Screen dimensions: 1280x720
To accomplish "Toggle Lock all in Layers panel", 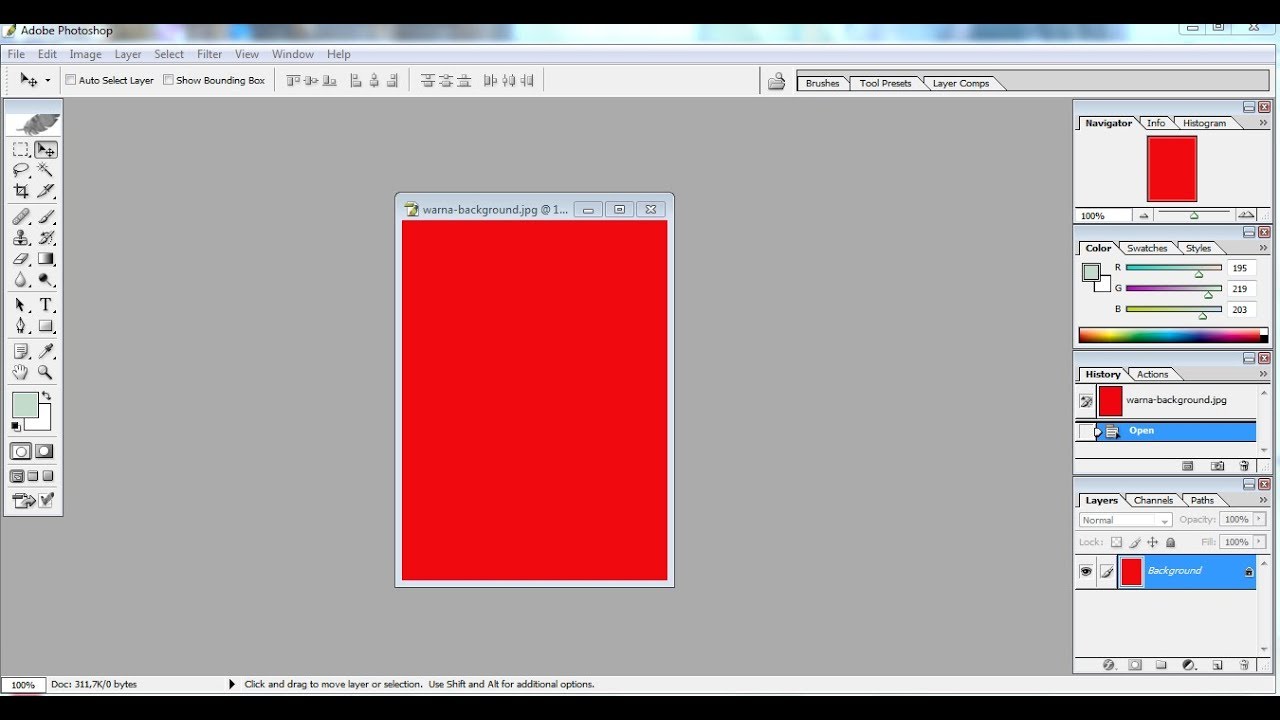I will [x=1170, y=542].
